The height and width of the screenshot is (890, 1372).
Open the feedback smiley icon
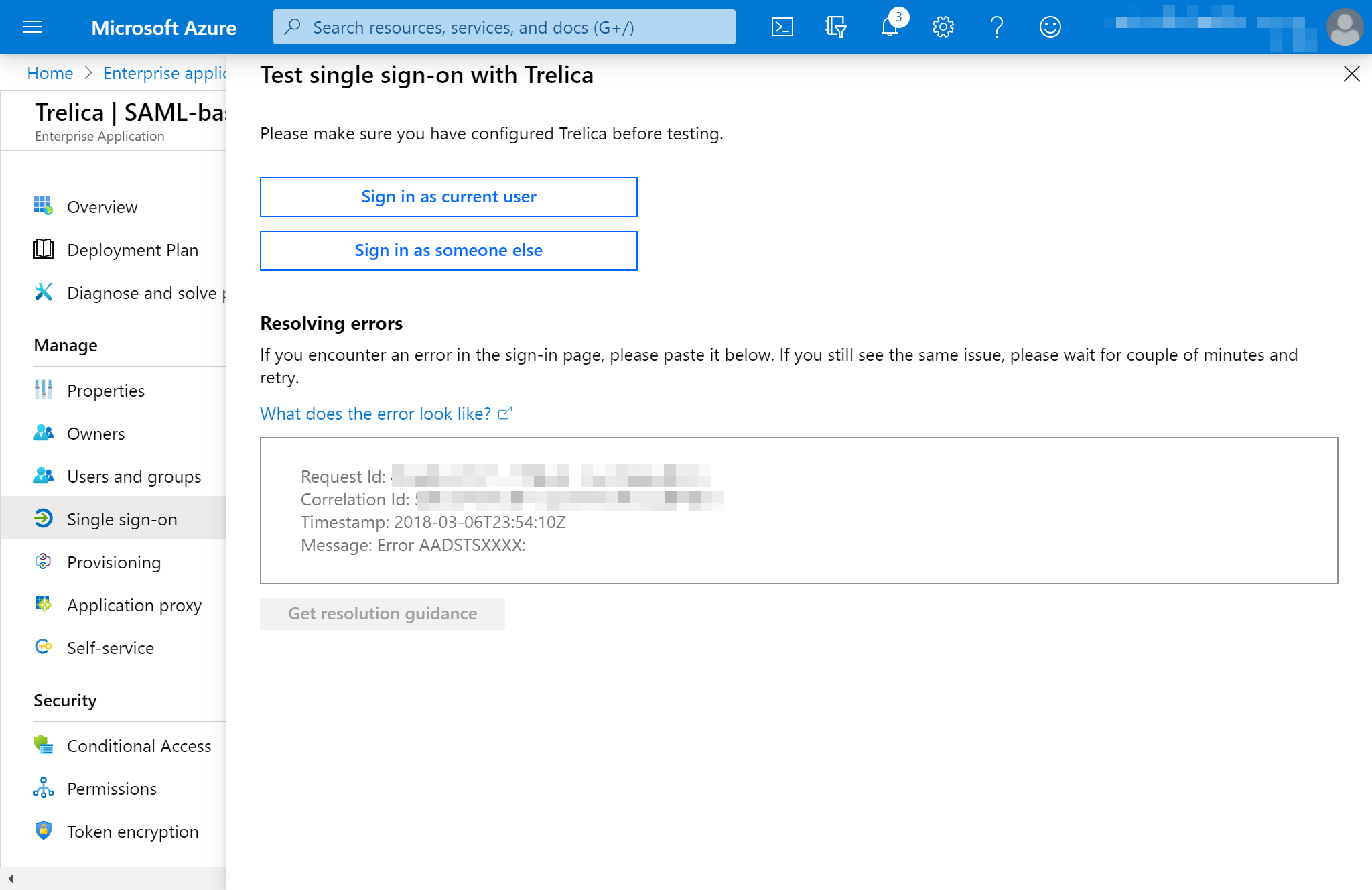click(1050, 27)
